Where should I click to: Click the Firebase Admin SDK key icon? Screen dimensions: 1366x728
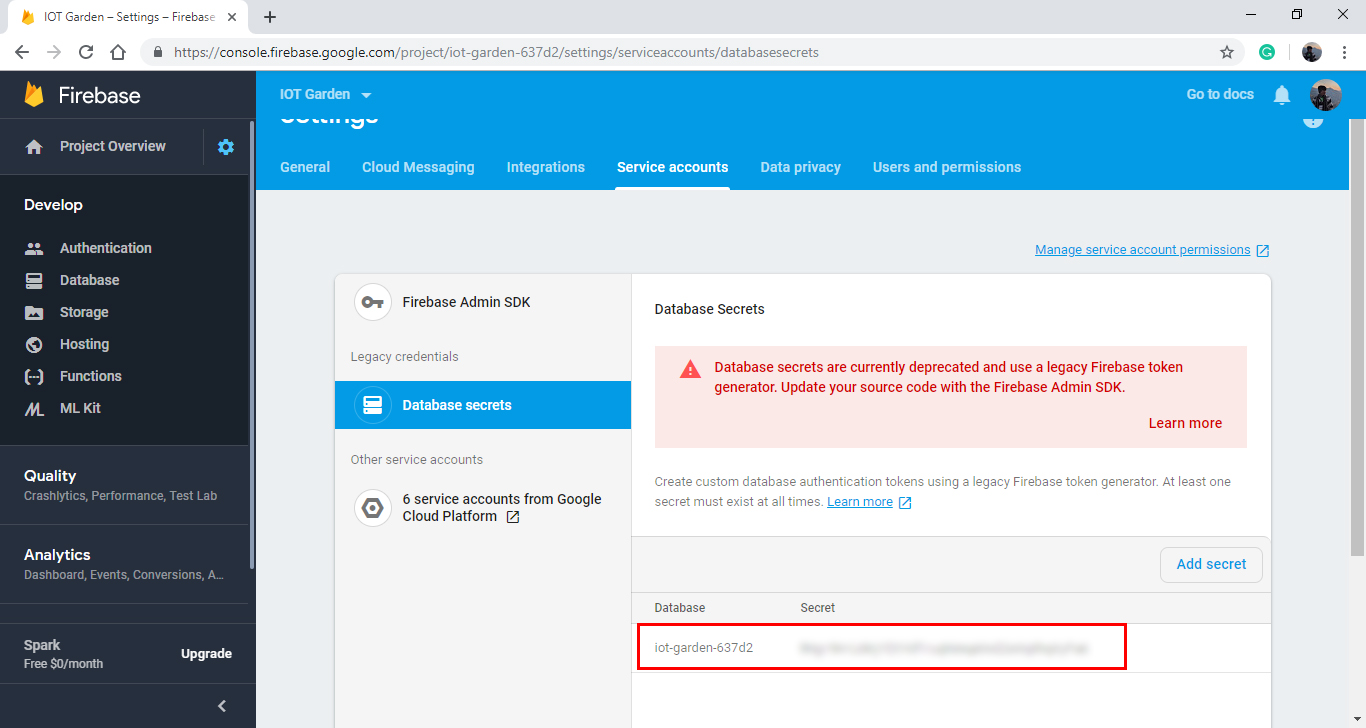[x=372, y=302]
